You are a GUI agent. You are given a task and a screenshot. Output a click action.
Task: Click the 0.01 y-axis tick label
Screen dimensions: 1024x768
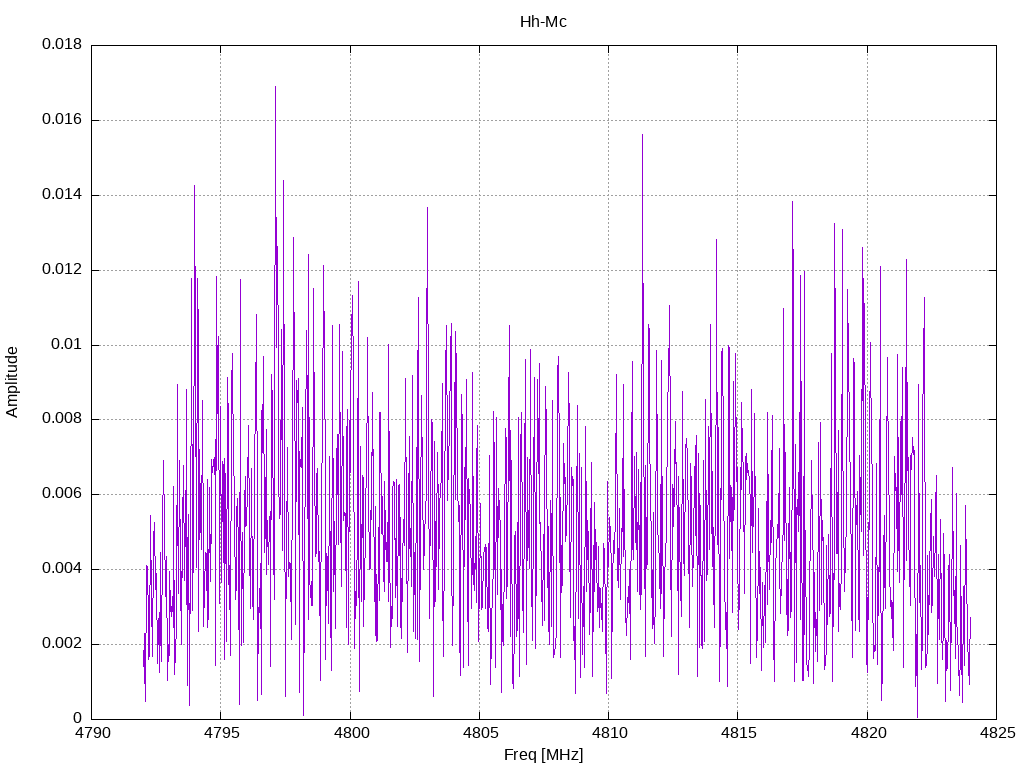pos(67,344)
